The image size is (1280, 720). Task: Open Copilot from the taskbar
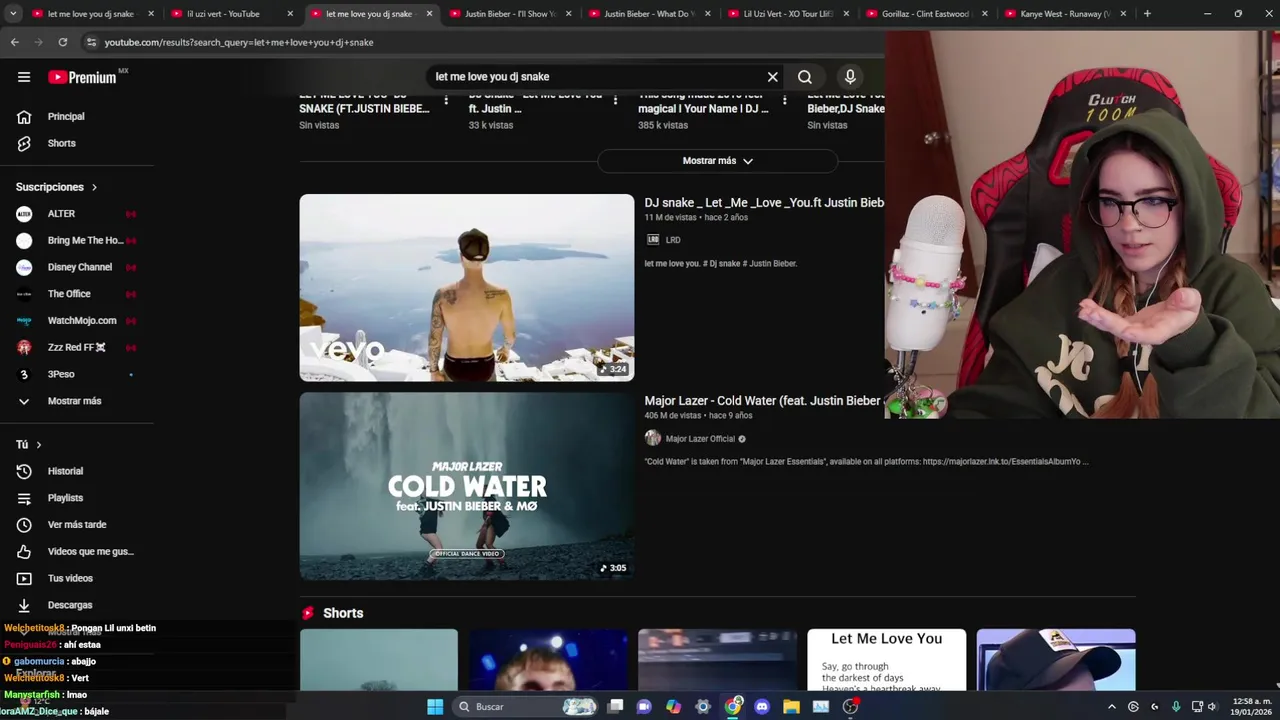(x=673, y=707)
